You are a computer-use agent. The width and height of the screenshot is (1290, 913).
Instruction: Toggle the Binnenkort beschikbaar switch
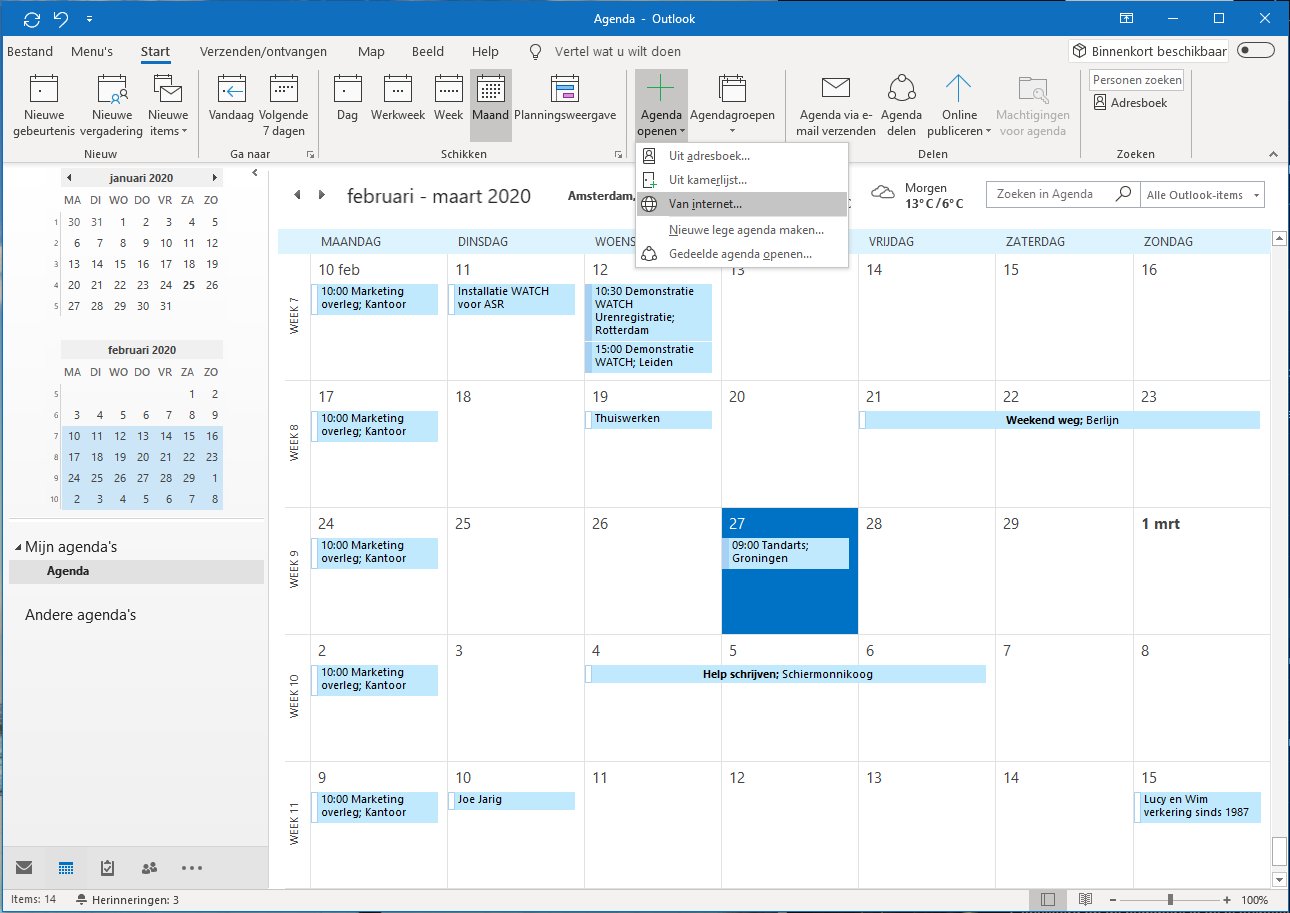click(x=1256, y=50)
